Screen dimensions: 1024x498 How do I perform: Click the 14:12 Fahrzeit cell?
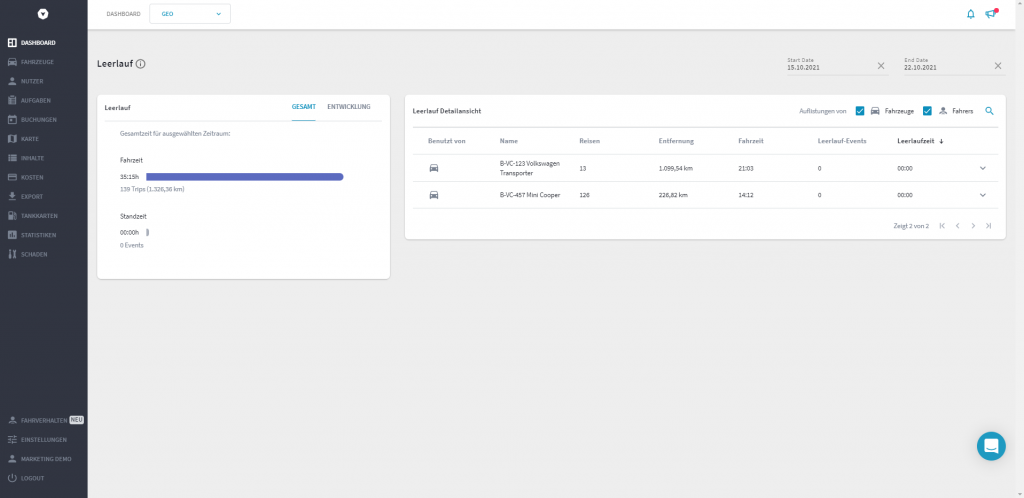click(746, 195)
